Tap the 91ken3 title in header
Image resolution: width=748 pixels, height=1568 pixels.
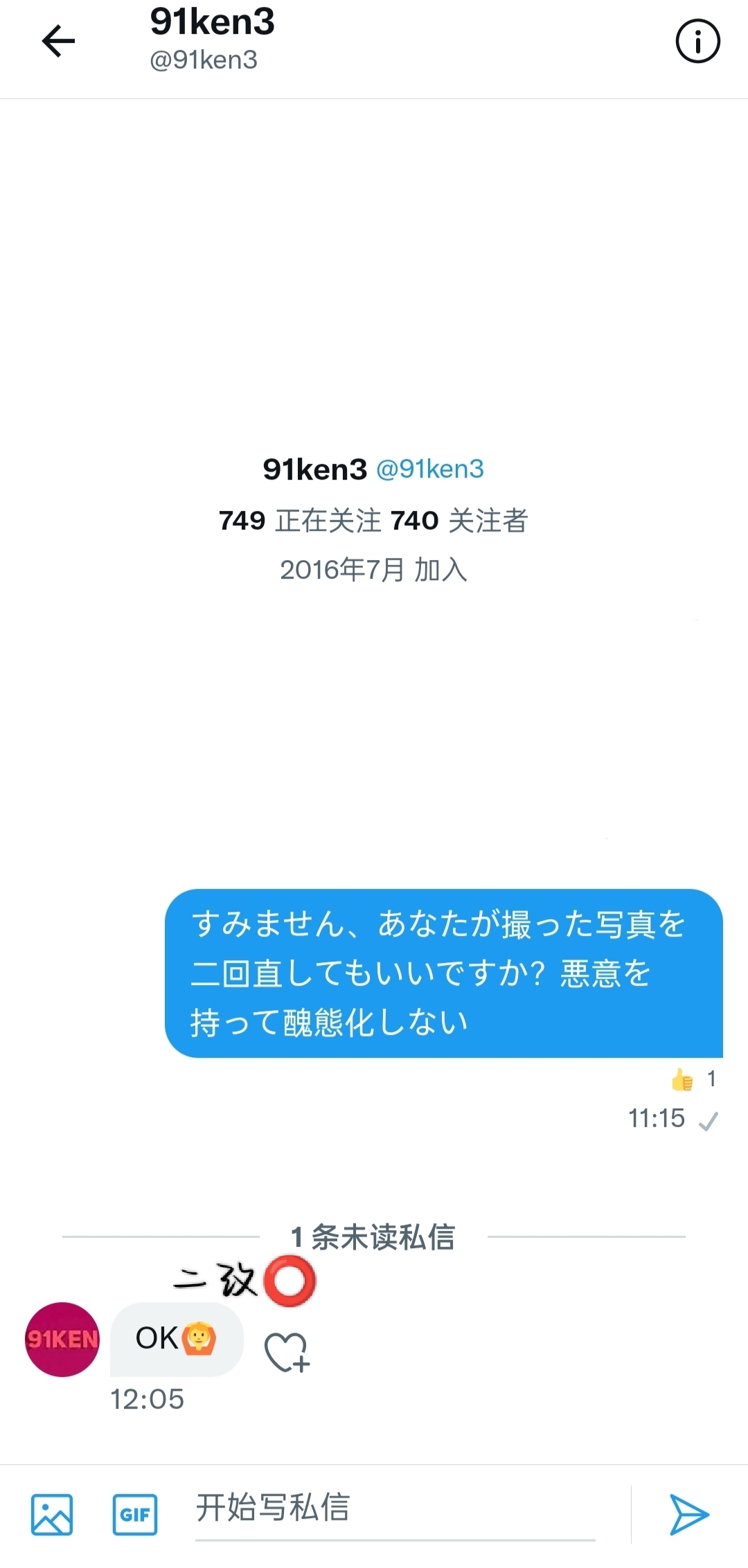[212, 22]
